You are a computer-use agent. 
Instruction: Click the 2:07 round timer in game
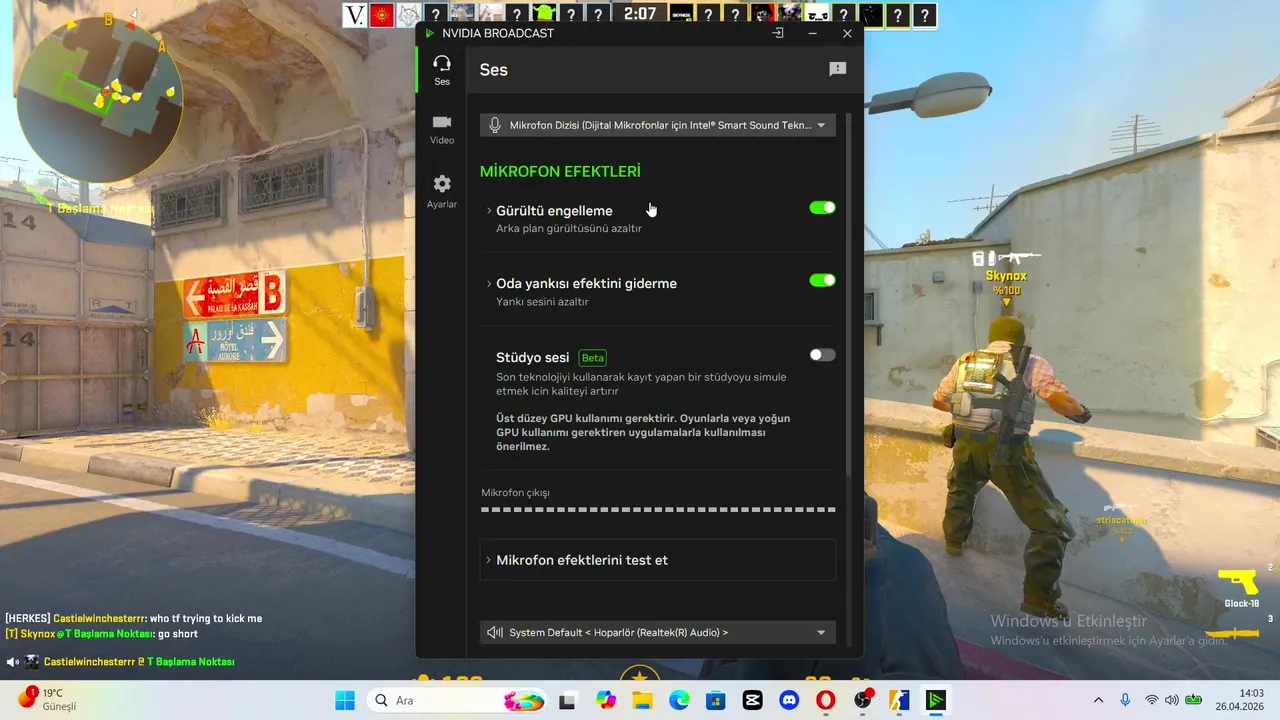point(640,14)
